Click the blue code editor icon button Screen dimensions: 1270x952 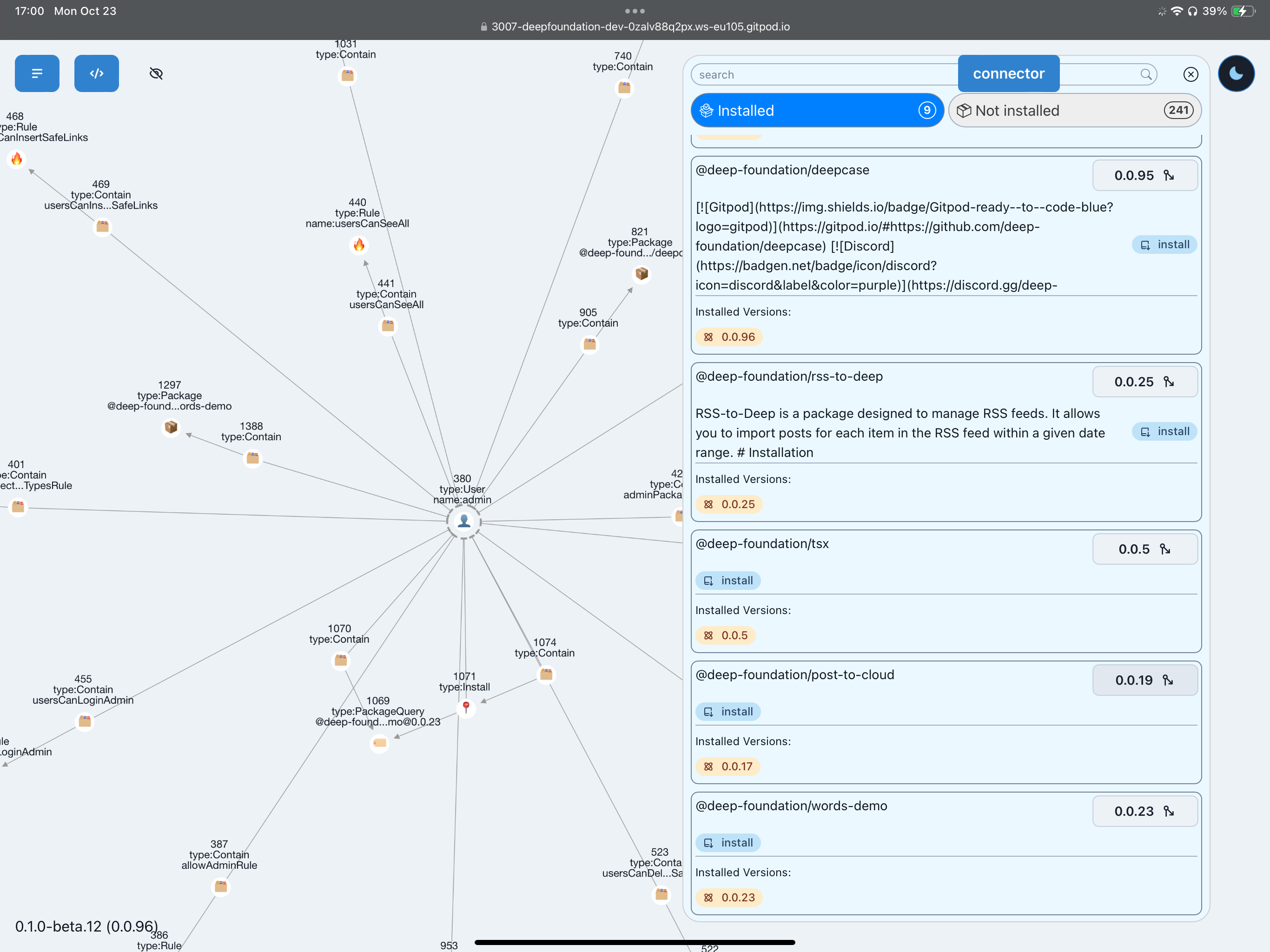[96, 73]
